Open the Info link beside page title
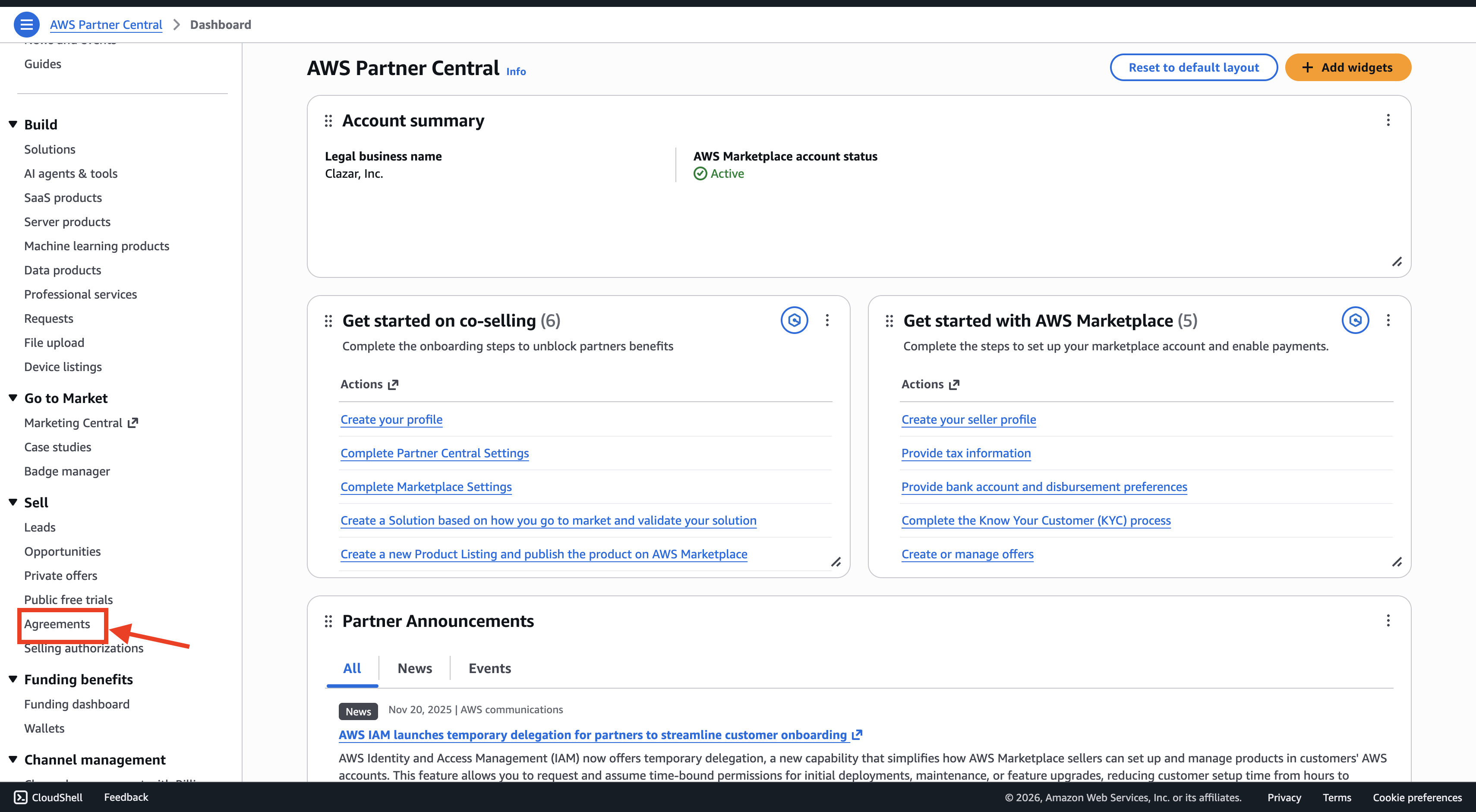Screen dimensions: 1476x812 (x=516, y=71)
